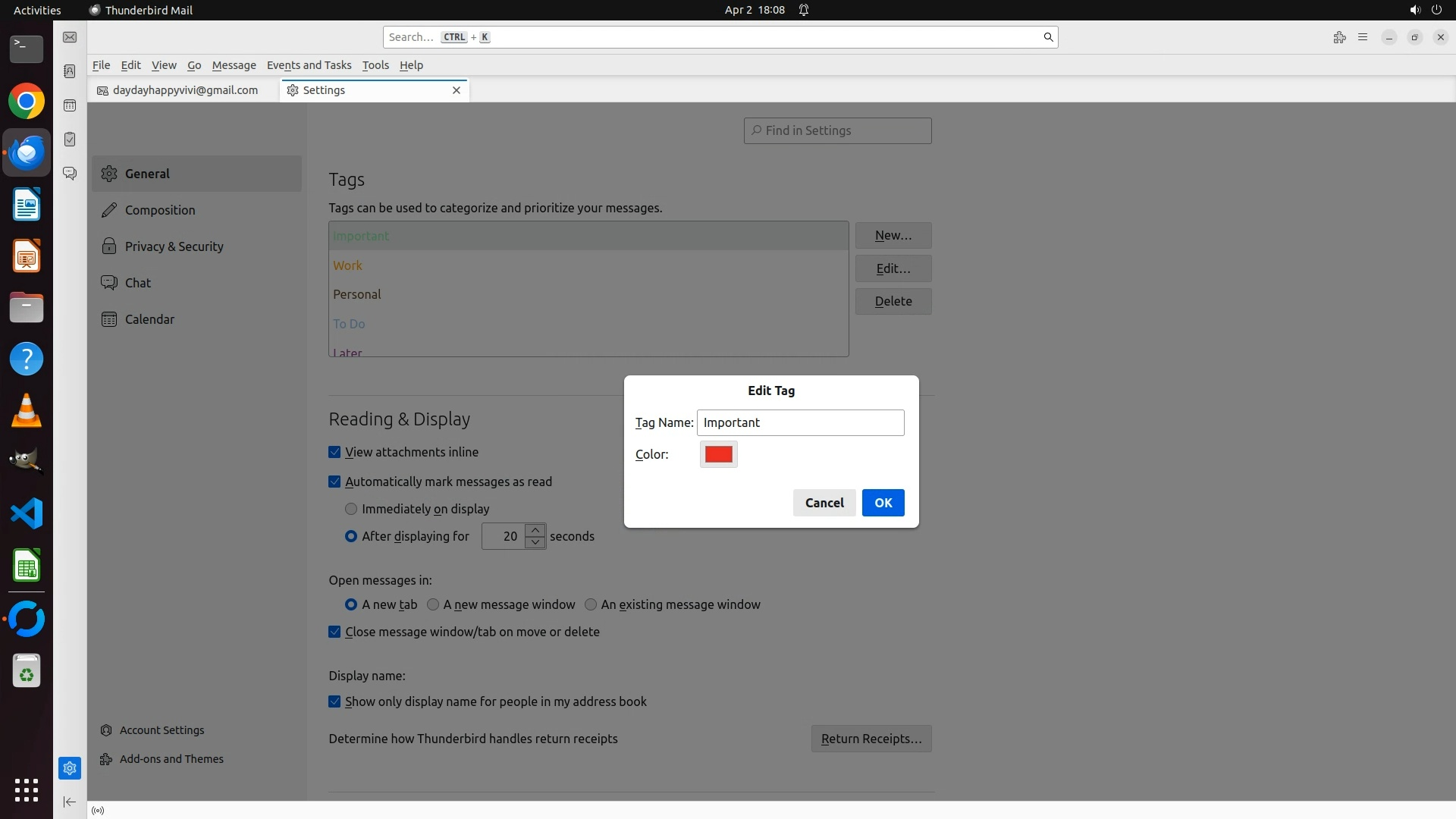Open the Tasks space icon in sidebar
Screen dimensions: 1456x819
70,140
